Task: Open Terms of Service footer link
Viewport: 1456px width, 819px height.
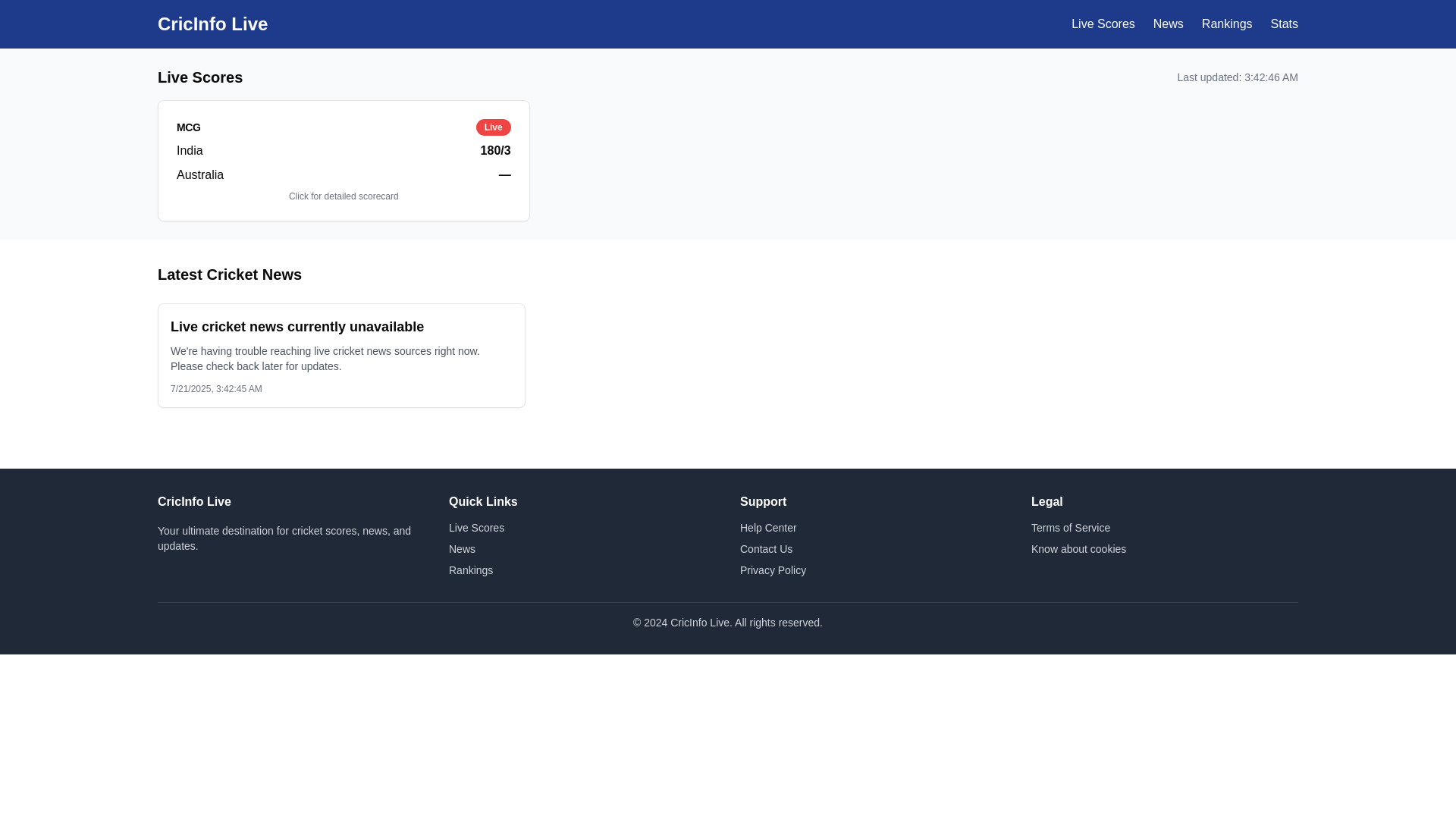Action: coord(1070,528)
